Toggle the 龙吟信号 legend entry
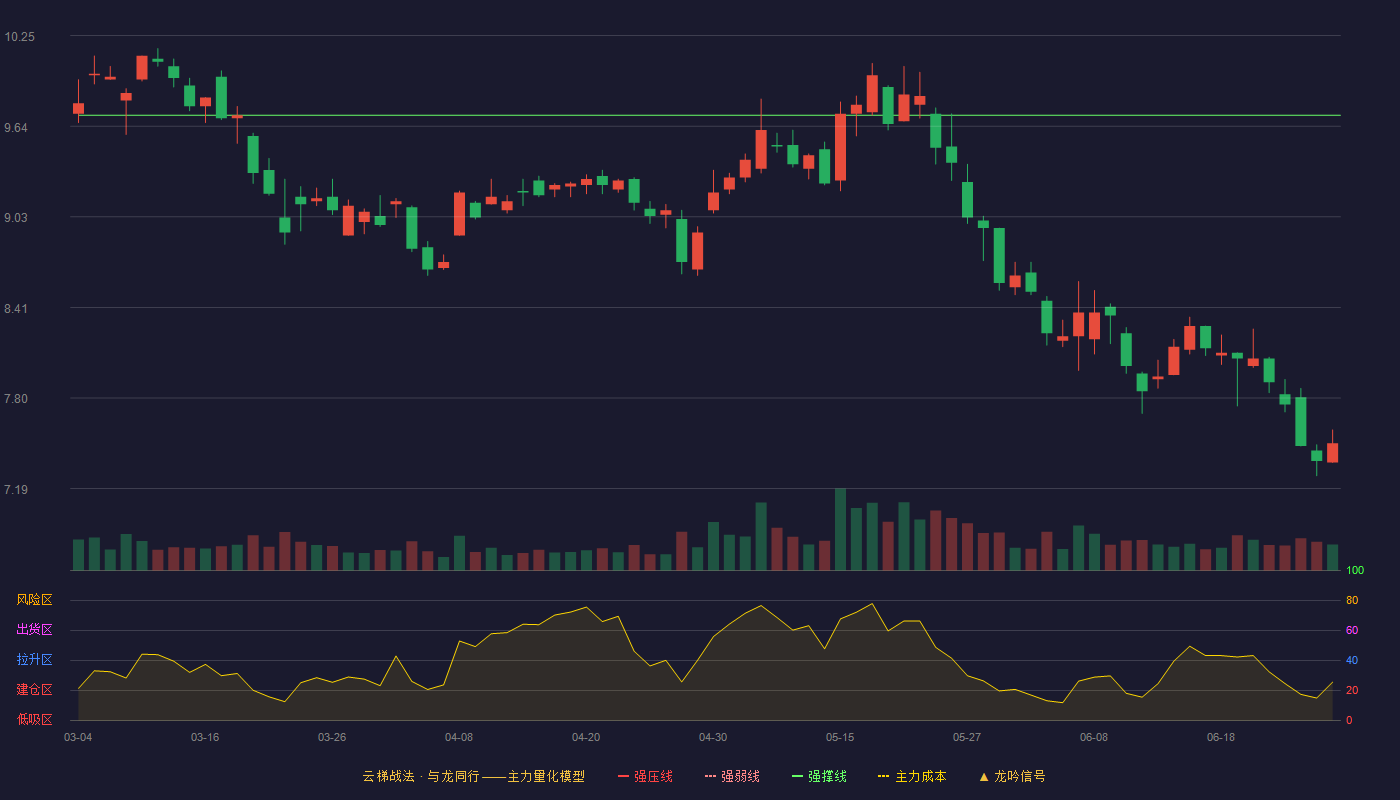The height and width of the screenshot is (800, 1400). pyautogui.click(x=1011, y=776)
